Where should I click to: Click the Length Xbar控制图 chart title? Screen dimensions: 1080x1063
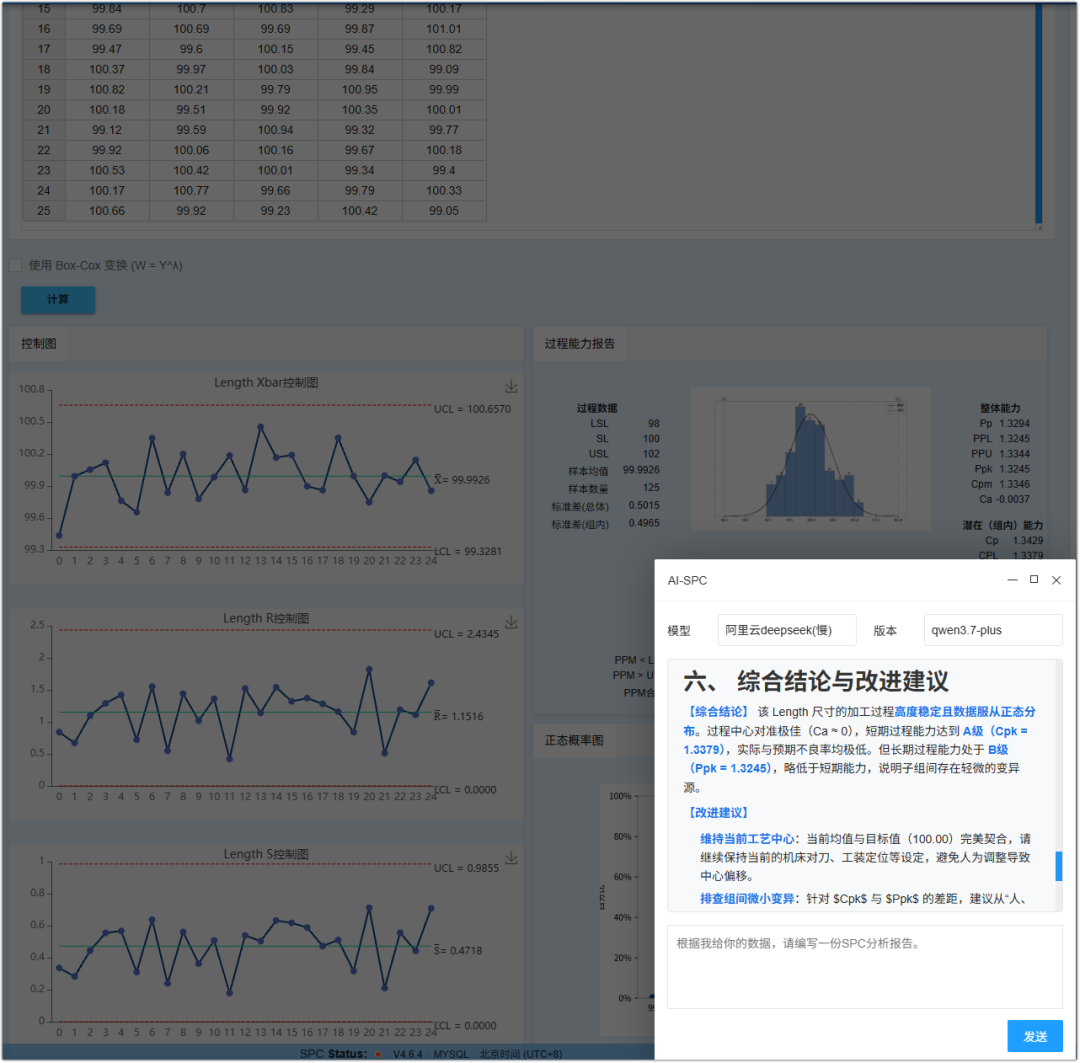click(x=266, y=382)
